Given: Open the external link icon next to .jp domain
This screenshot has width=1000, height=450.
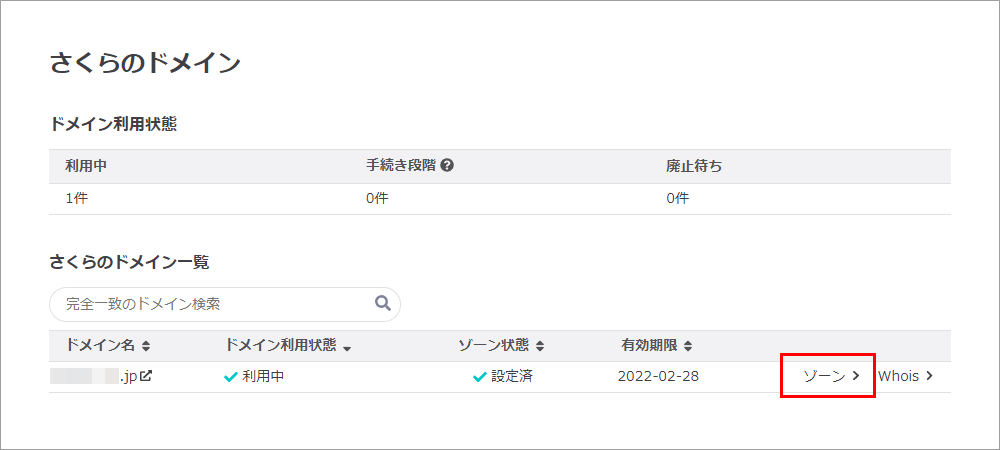Looking at the screenshot, I should (146, 376).
